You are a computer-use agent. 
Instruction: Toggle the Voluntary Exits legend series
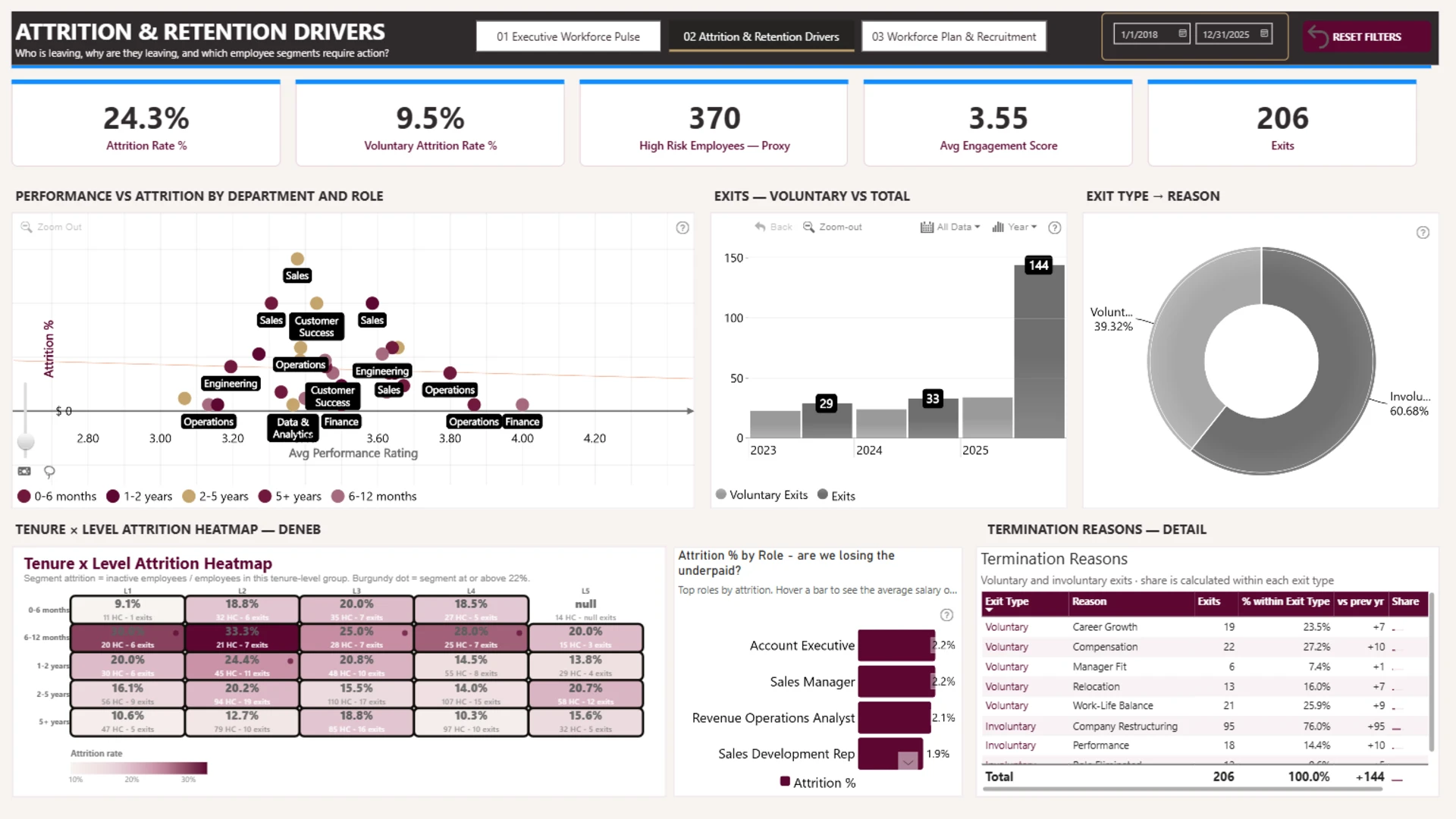coord(762,494)
